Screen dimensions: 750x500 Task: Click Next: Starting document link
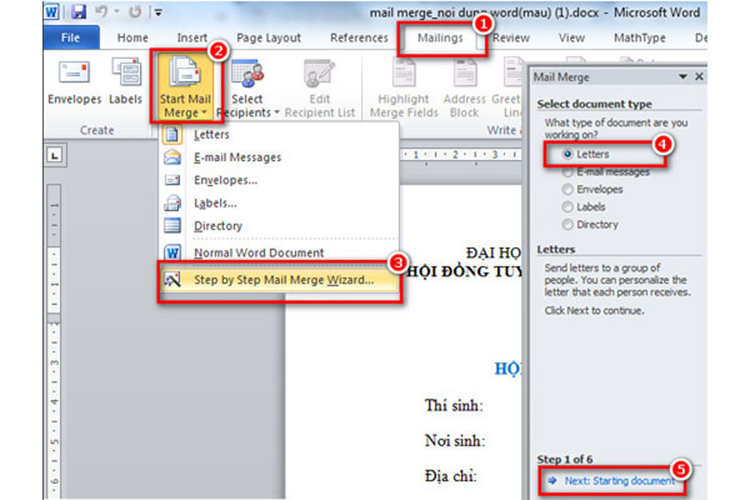(x=619, y=481)
